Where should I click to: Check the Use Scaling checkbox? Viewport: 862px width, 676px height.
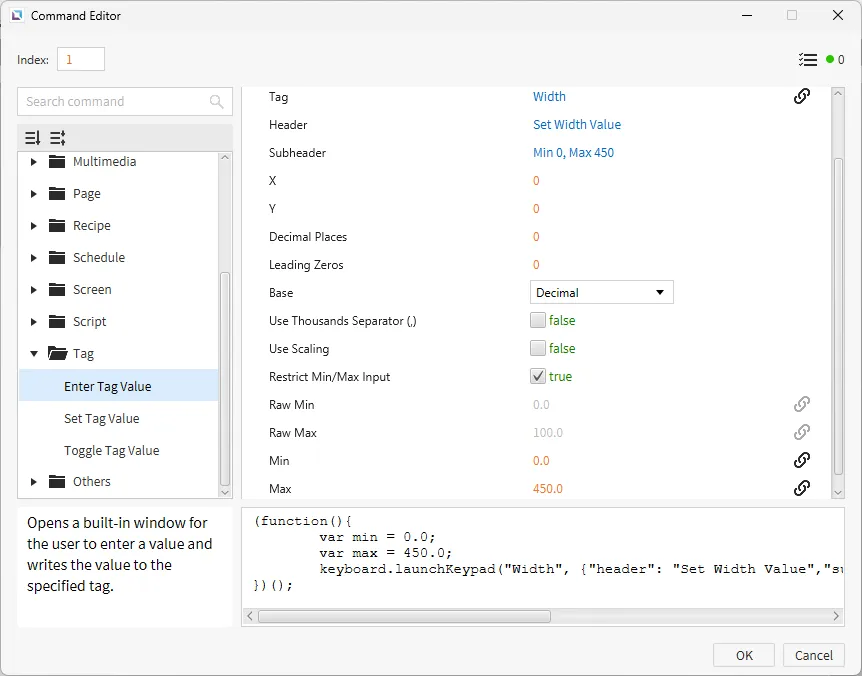pyautogui.click(x=538, y=349)
